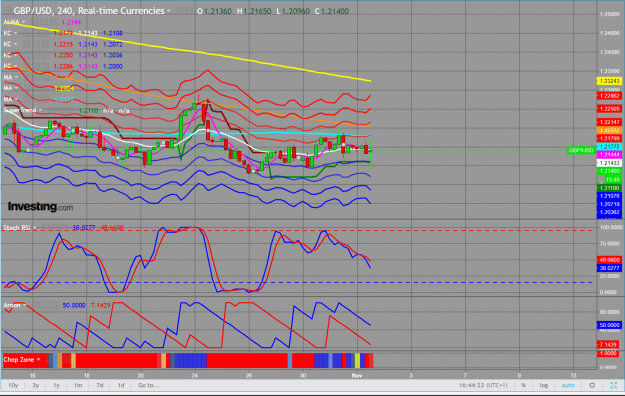Toggle percent scale on price axis
The image size is (625, 396).
(x=523, y=385)
